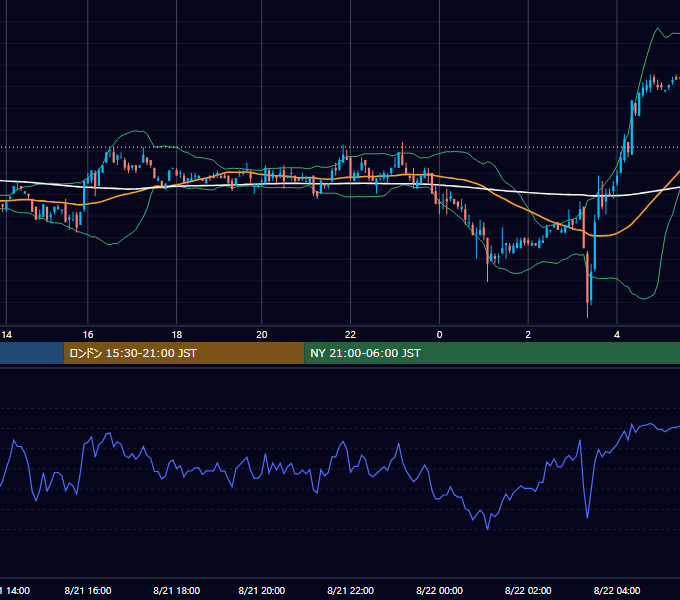Click the 22 hour label on price chart axis
This screenshot has width=680, height=600.
click(350, 335)
